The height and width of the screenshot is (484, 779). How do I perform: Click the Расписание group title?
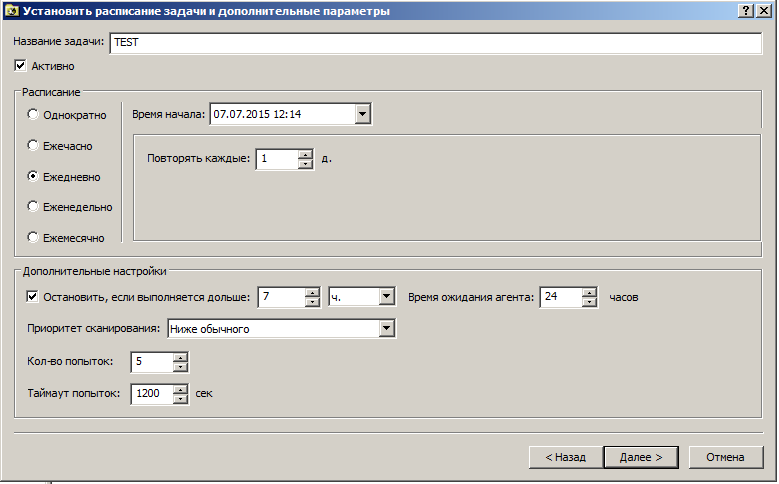[x=51, y=92]
